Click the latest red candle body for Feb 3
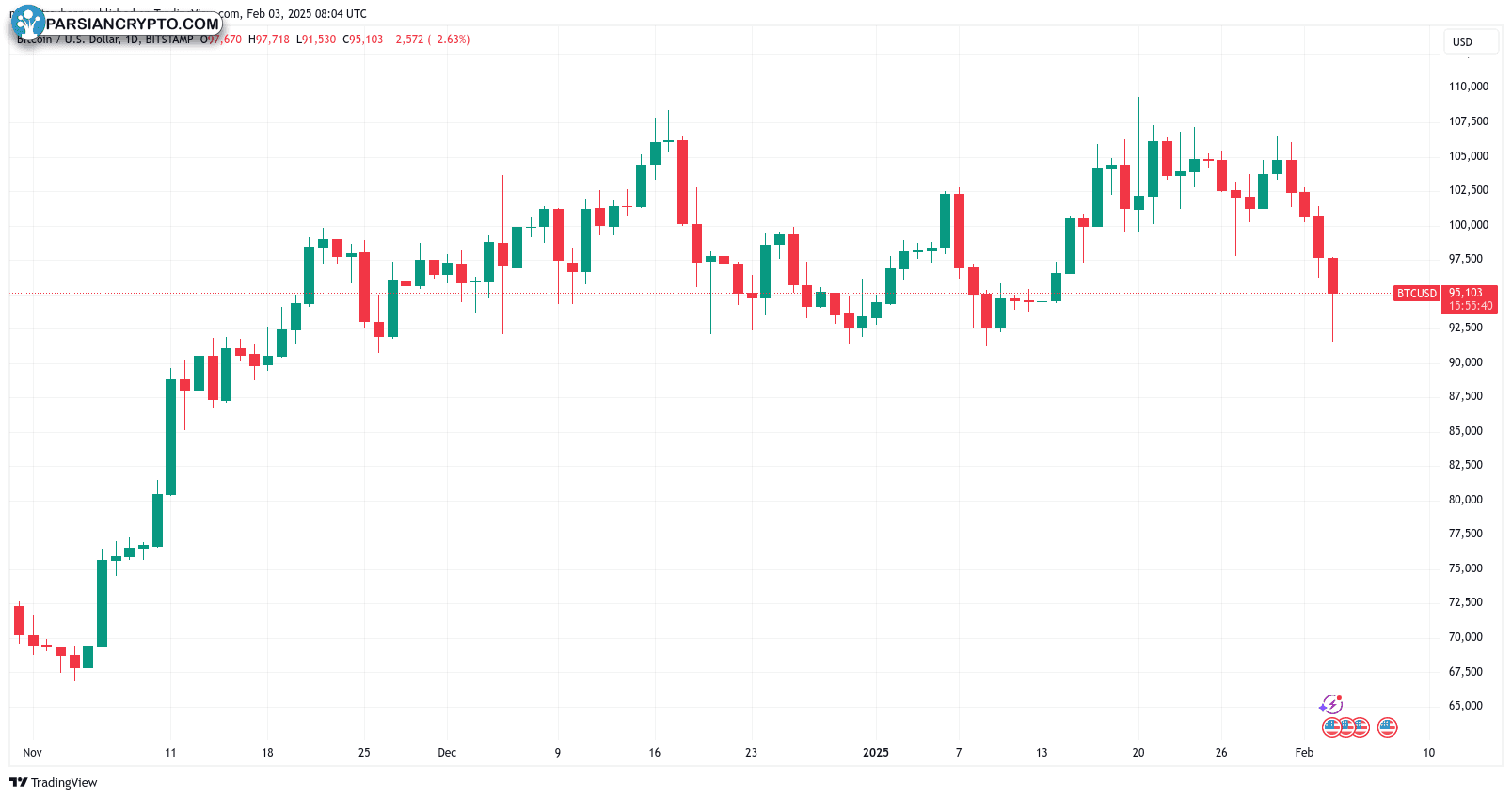This screenshot has width=1512, height=799. (1332, 276)
